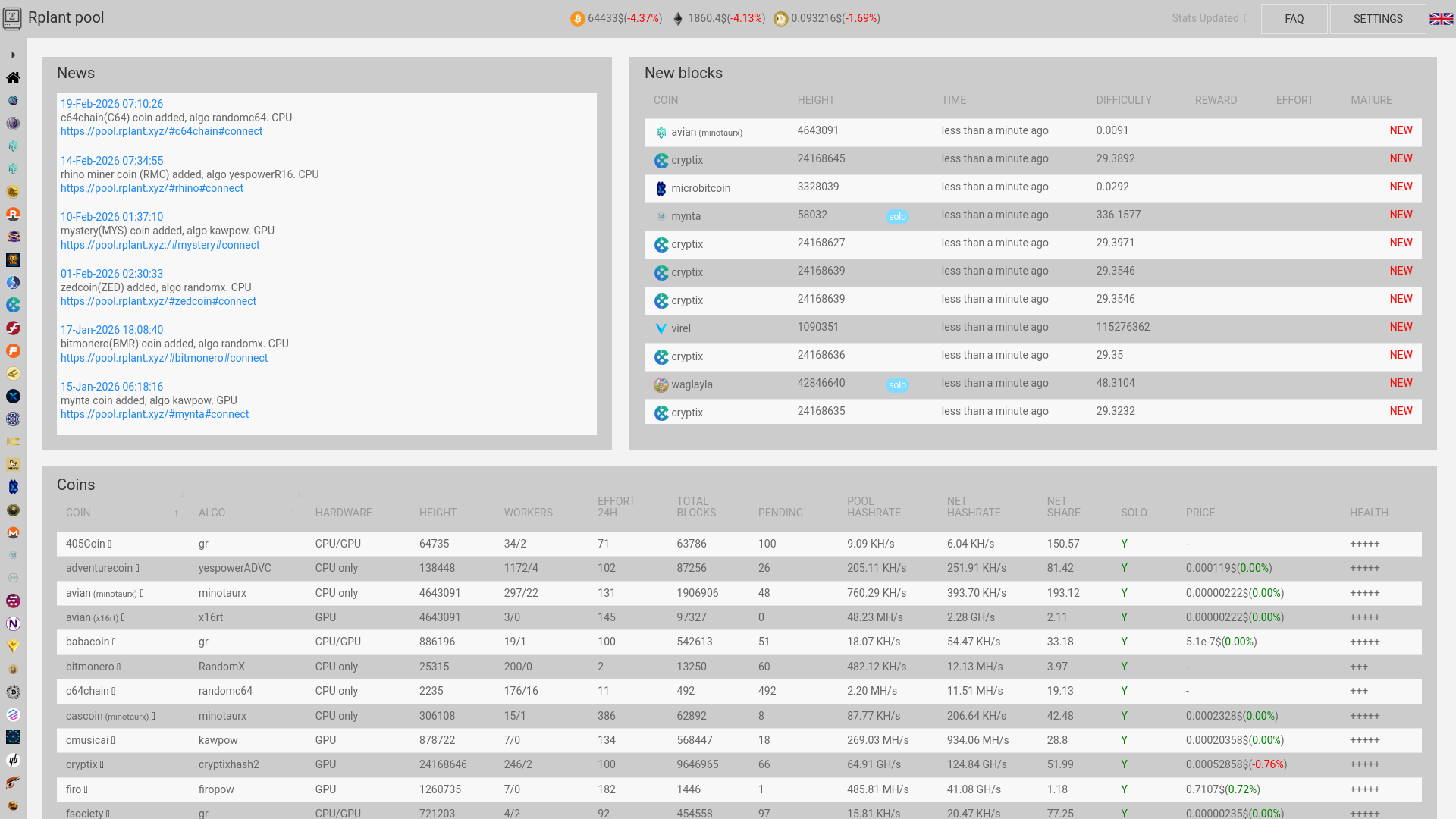Go to the Home icon in sidebar

13,77
